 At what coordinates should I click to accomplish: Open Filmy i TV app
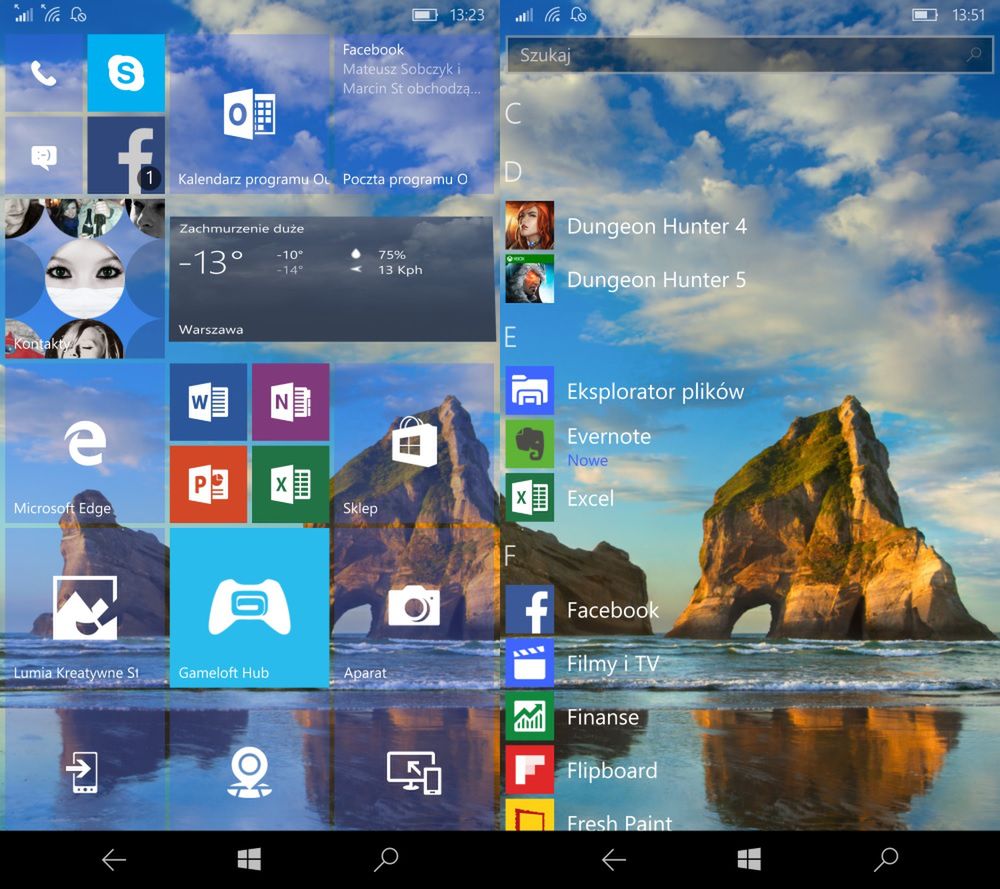(x=582, y=663)
